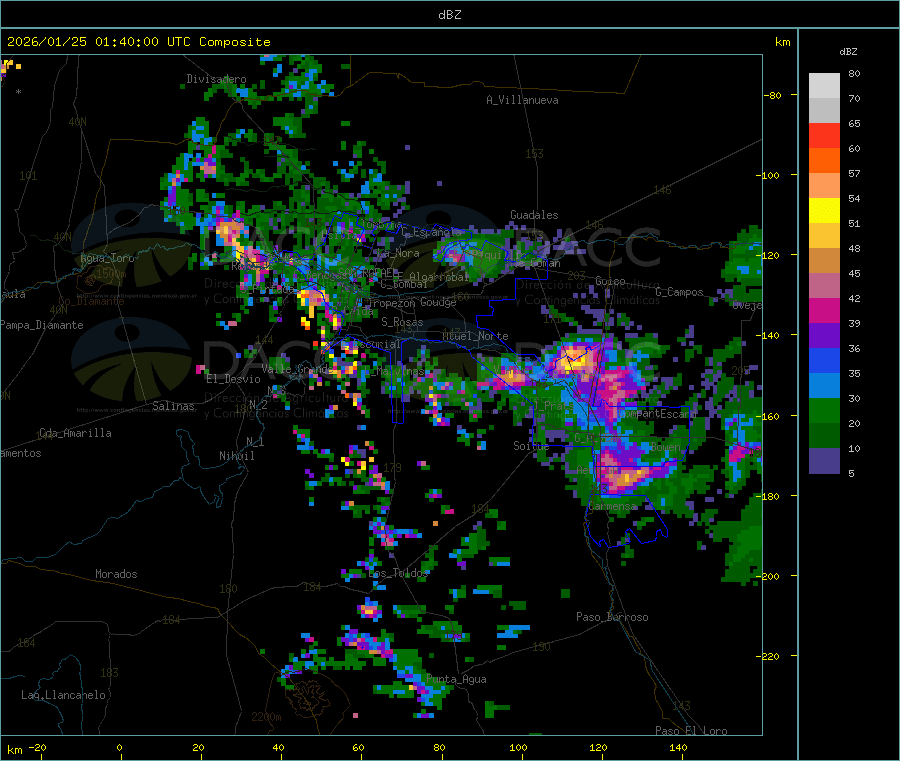Click the 'Nihuil' place label
Viewport: 900px width, 761px height.
point(236,456)
